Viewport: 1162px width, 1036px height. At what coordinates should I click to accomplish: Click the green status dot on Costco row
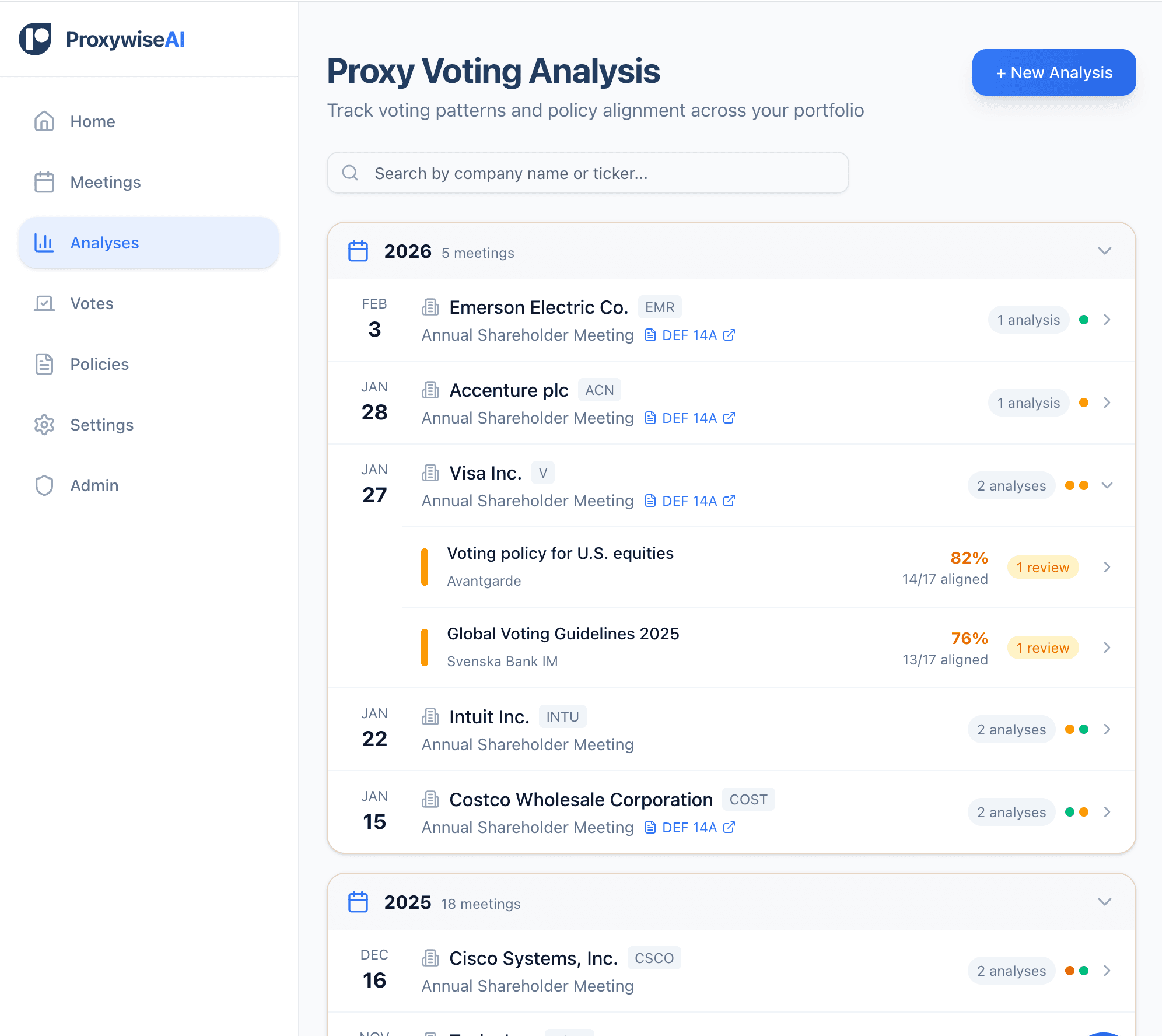(1069, 811)
